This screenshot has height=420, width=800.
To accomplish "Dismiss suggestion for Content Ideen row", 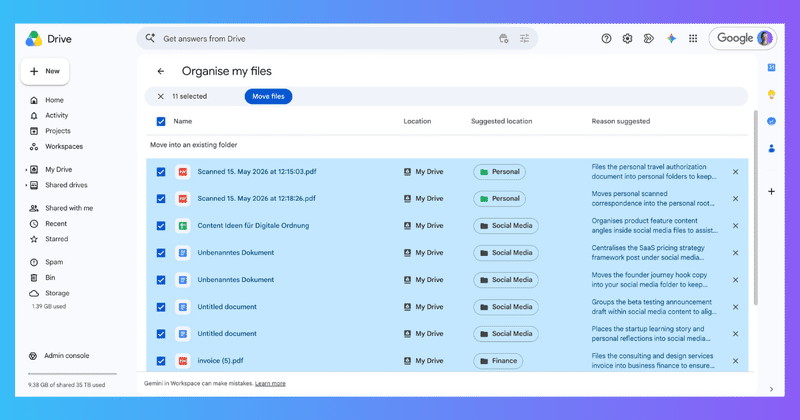I will (x=735, y=226).
